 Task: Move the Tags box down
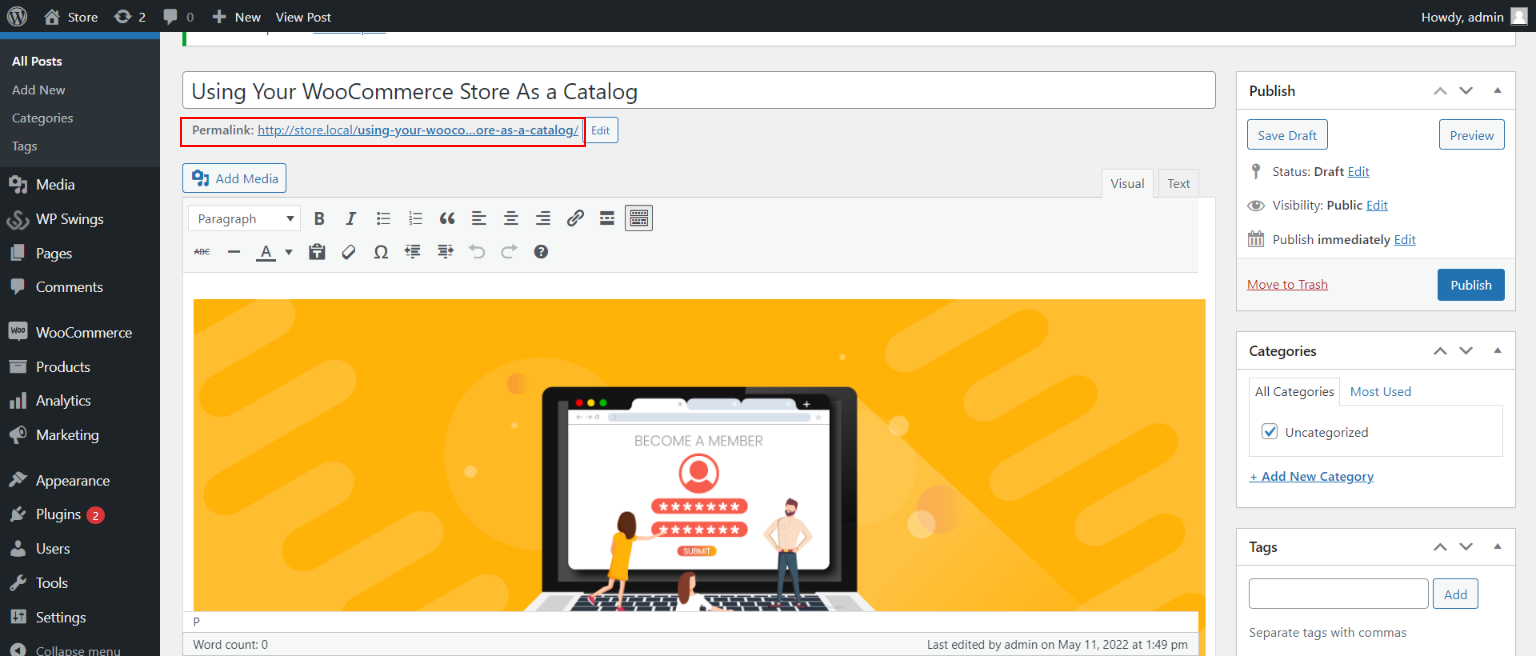click(1466, 546)
